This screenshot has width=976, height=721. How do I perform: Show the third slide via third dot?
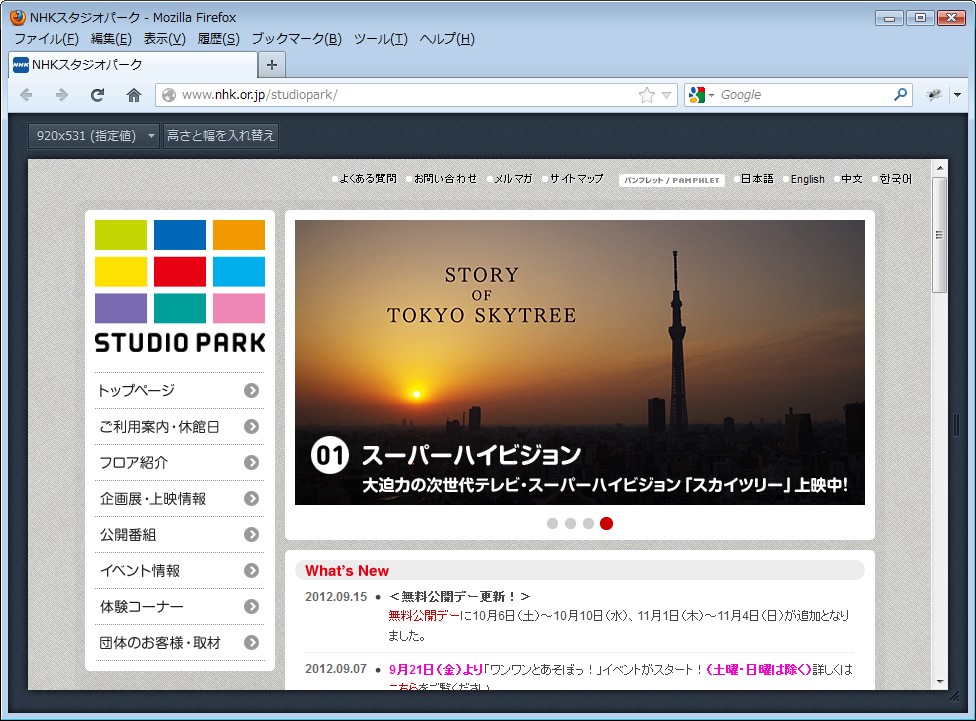coord(588,524)
